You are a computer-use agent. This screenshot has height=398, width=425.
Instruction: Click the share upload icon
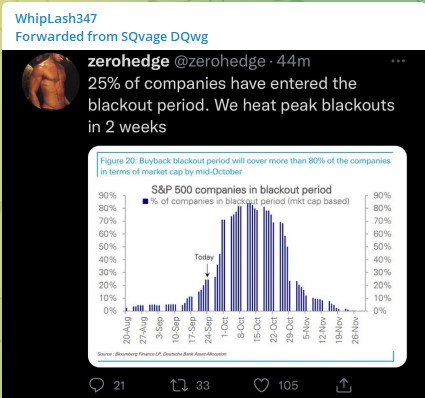tap(343, 385)
